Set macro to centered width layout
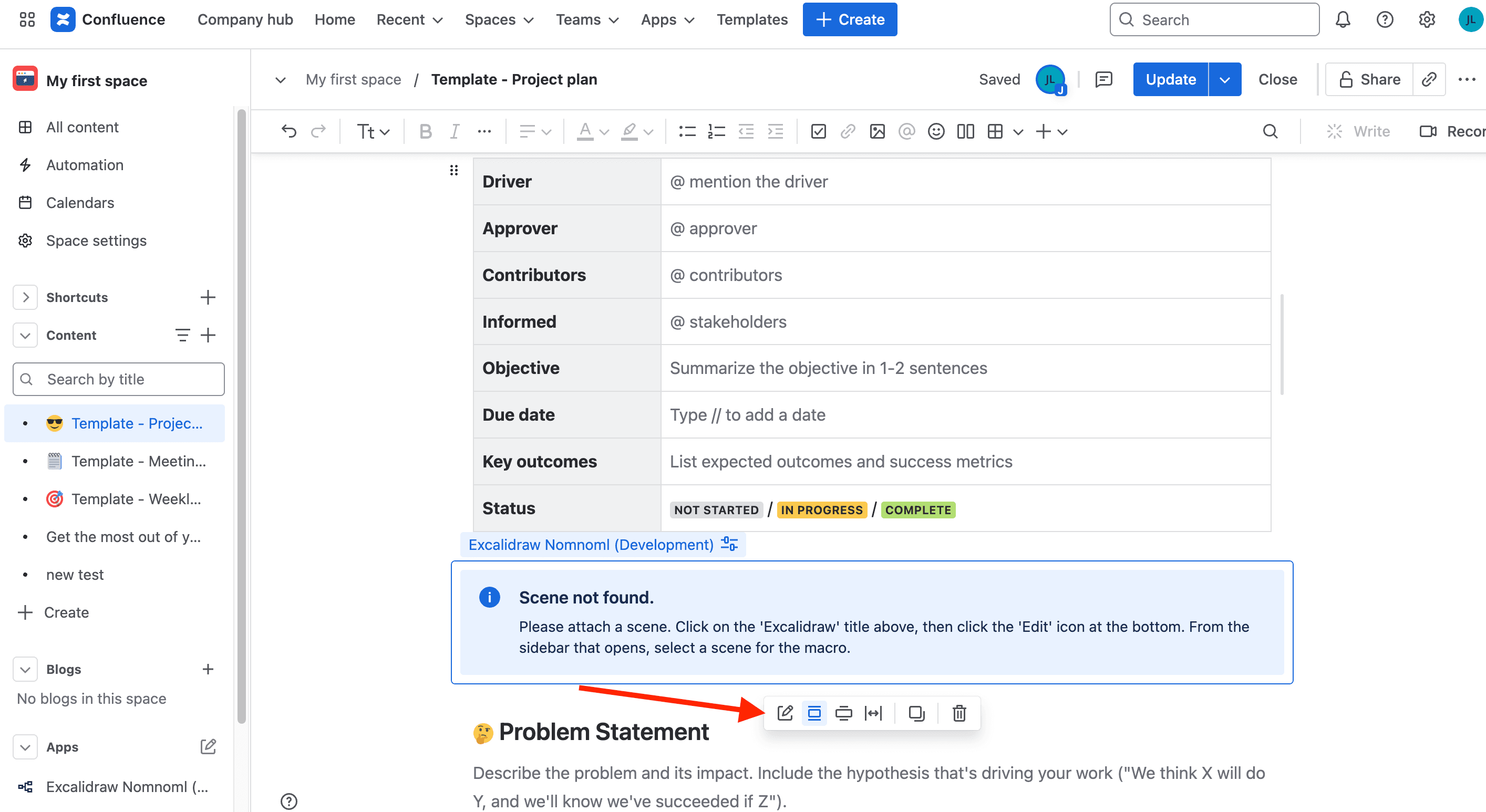Viewport: 1486px width, 812px height. 814,713
